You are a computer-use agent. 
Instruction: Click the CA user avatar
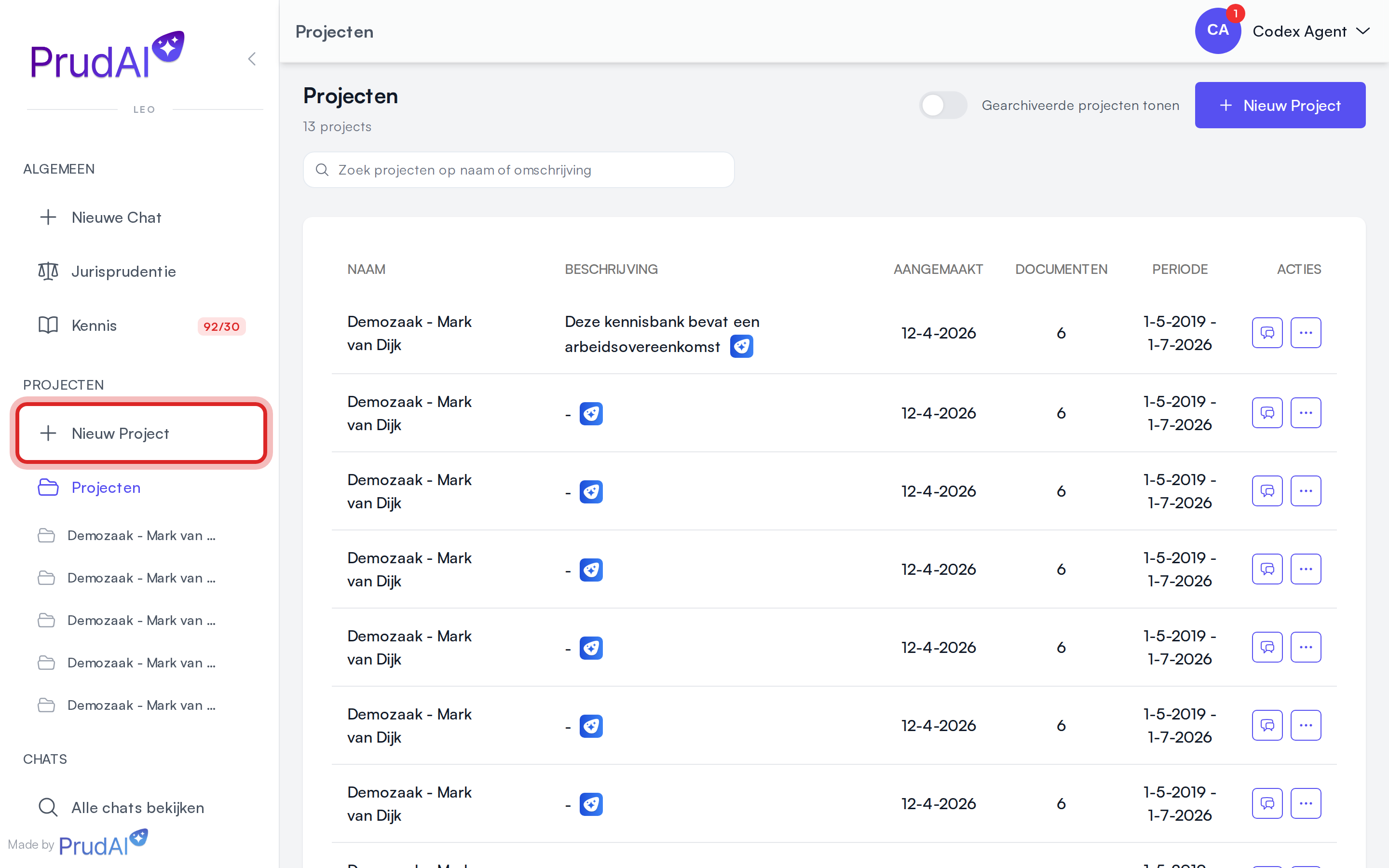(1217, 31)
